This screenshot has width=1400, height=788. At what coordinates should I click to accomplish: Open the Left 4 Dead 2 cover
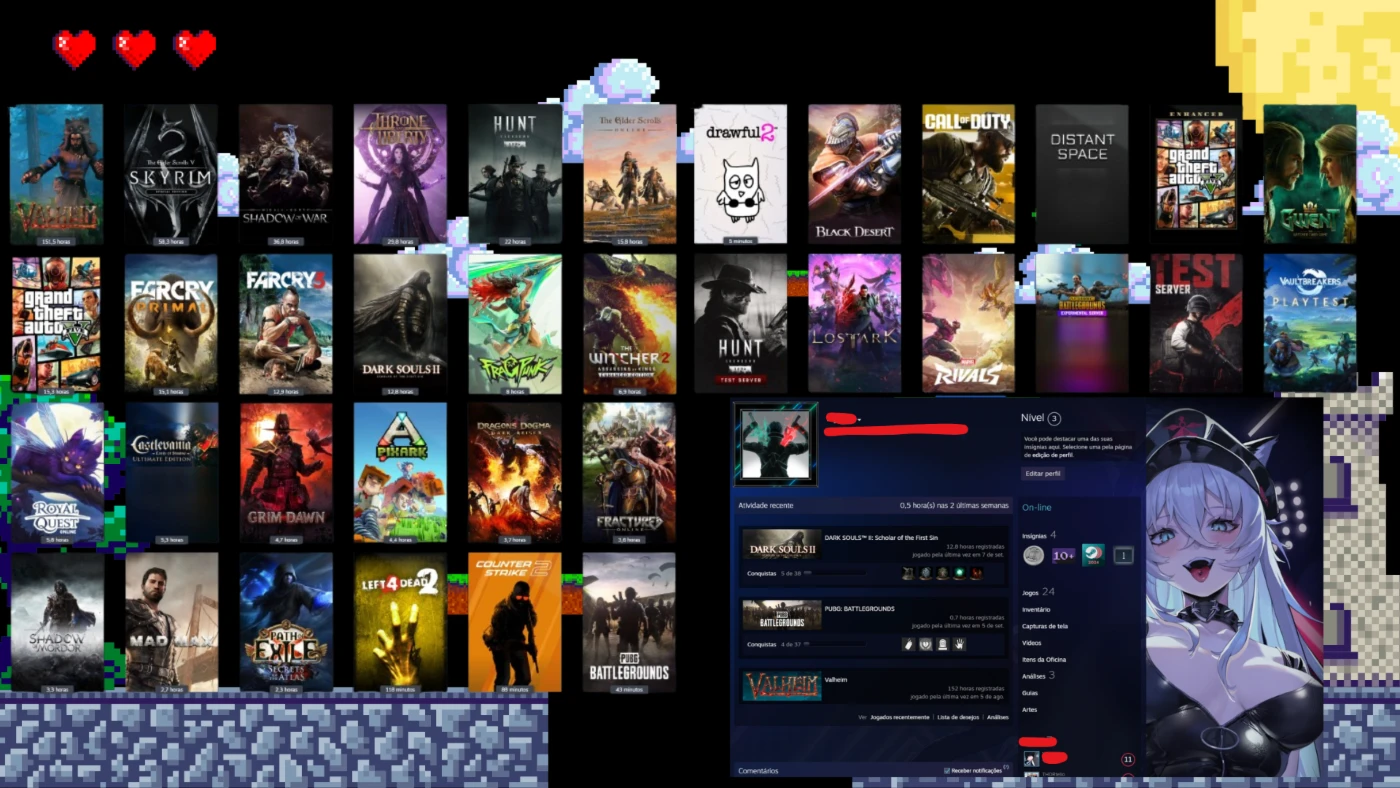point(400,622)
